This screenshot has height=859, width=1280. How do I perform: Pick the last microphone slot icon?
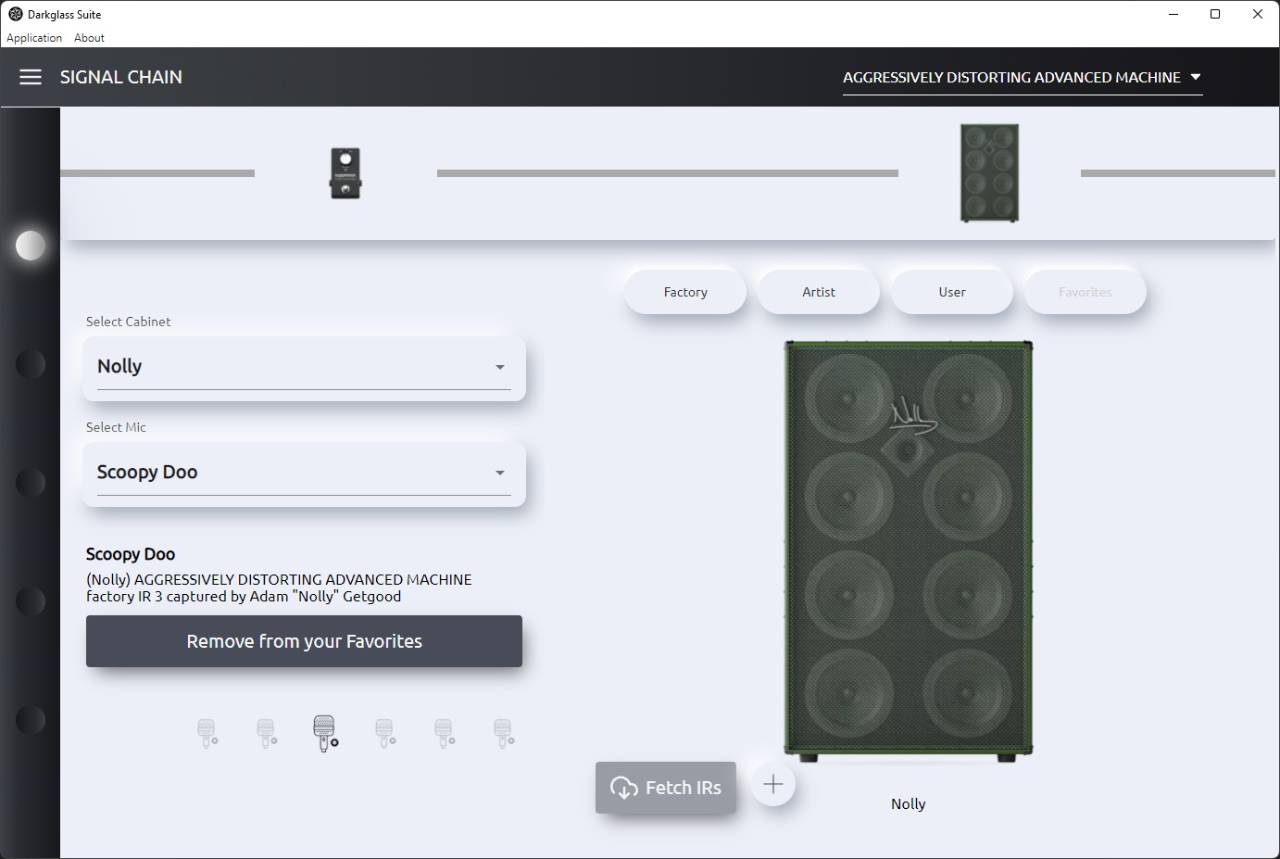pyautogui.click(x=503, y=733)
